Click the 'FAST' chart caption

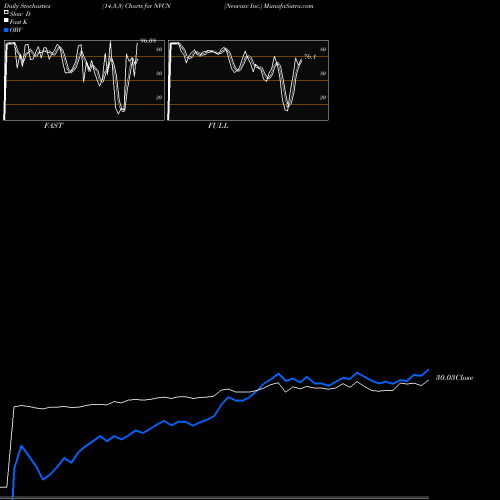click(x=53, y=126)
